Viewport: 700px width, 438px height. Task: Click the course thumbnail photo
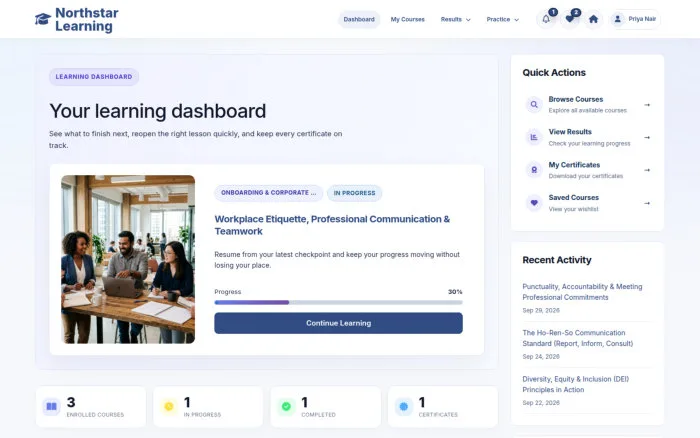pos(128,259)
